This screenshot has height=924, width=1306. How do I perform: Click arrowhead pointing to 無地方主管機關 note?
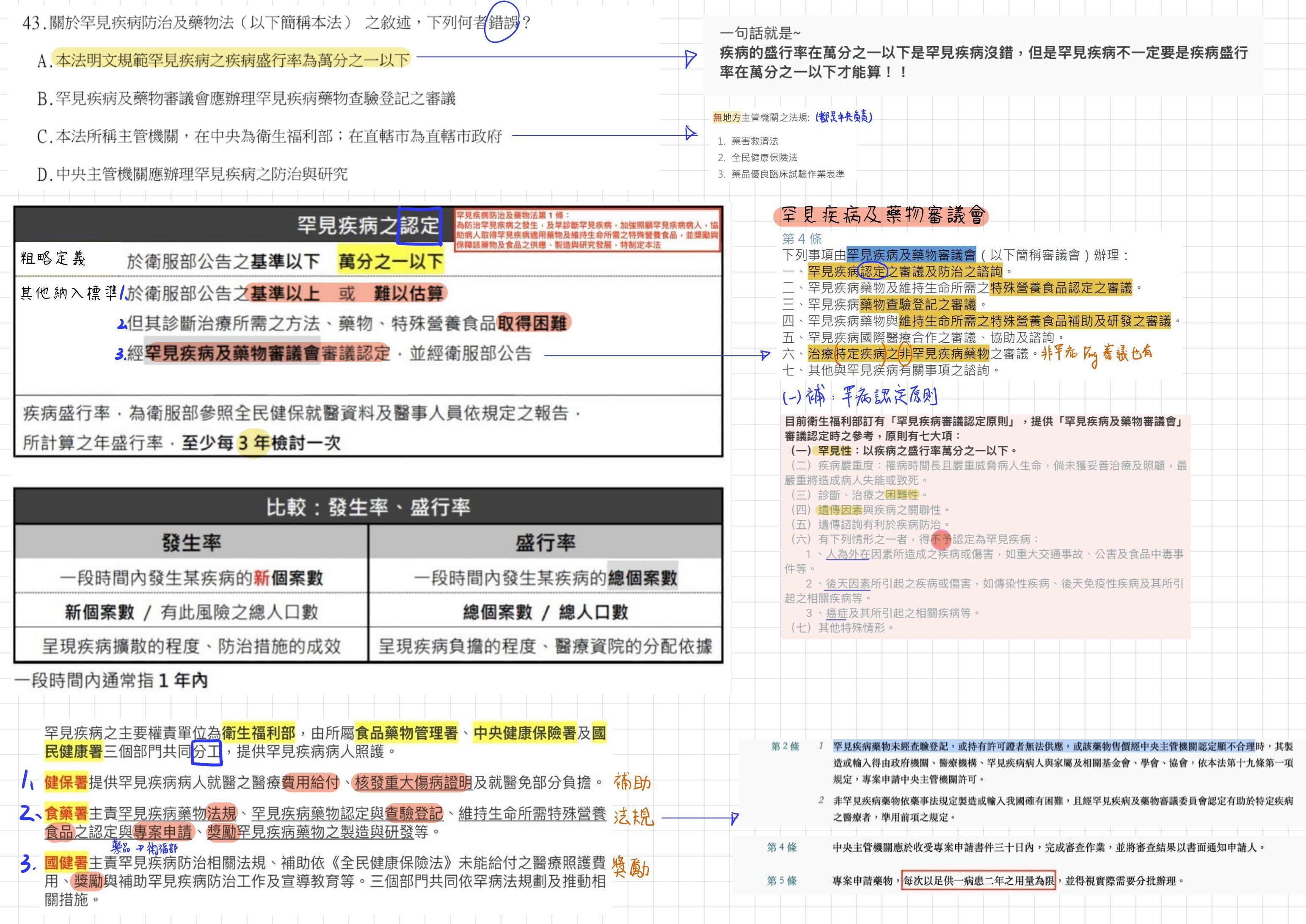pyautogui.click(x=691, y=133)
